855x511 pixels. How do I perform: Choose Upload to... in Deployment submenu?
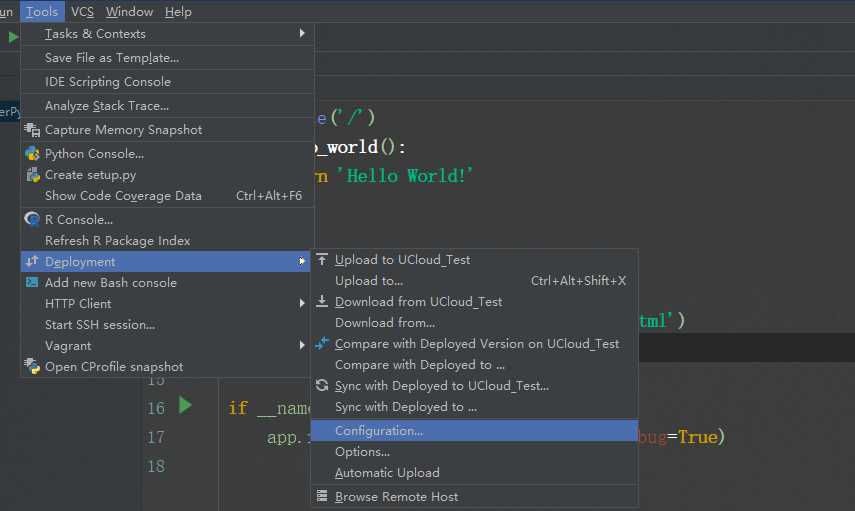click(474, 281)
